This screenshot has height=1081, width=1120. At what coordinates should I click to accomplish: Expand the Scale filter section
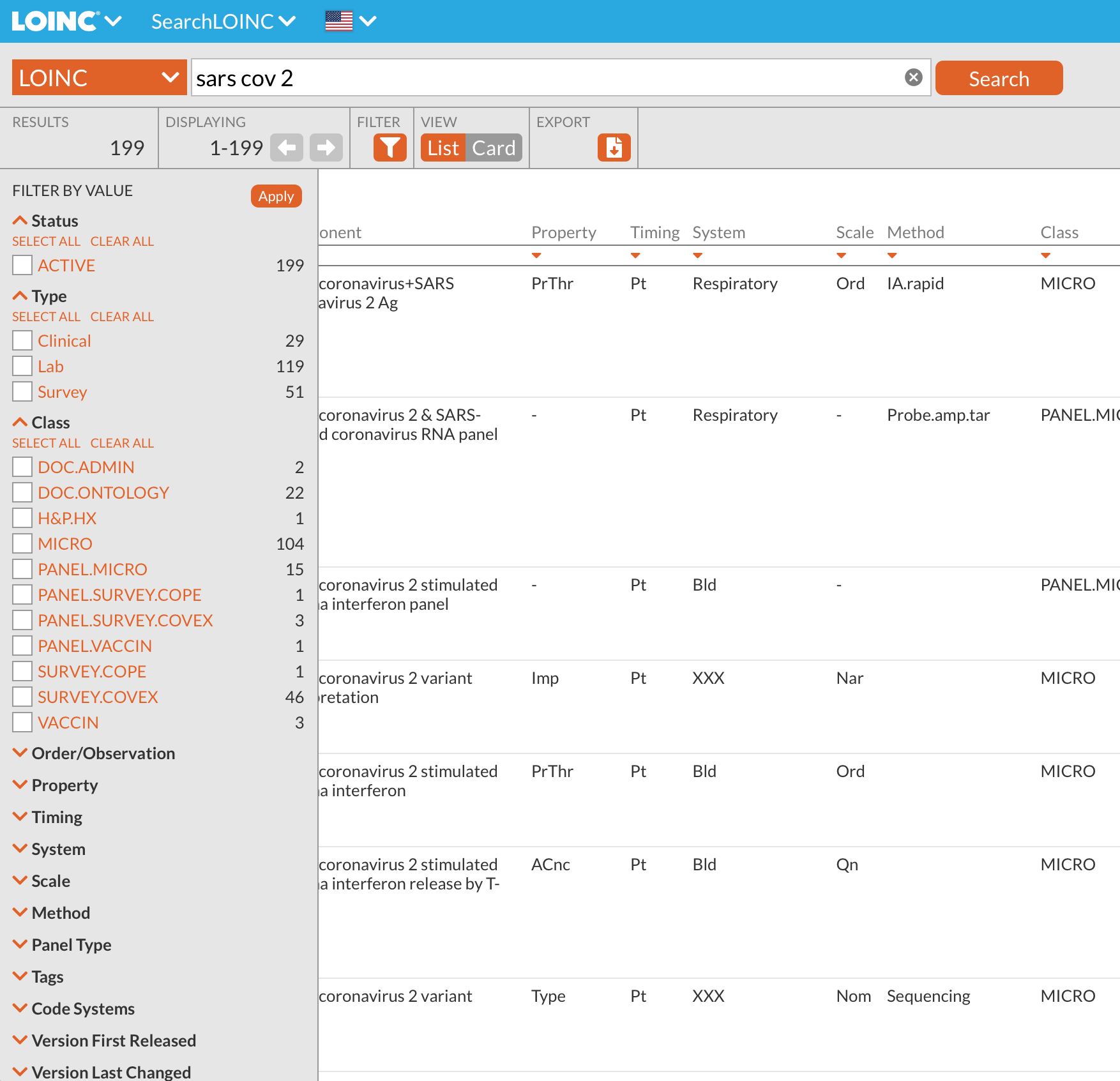pyautogui.click(x=42, y=881)
